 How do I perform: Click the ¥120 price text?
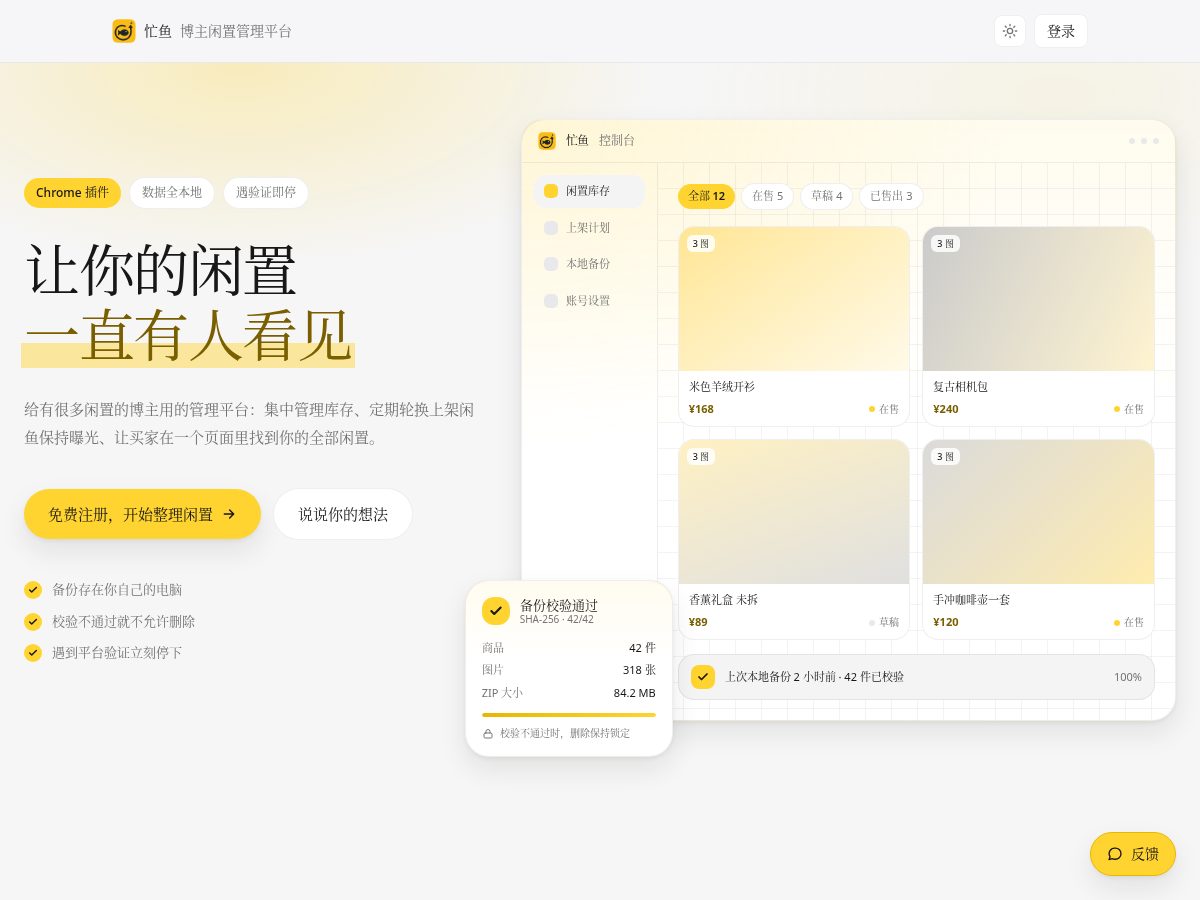point(946,622)
